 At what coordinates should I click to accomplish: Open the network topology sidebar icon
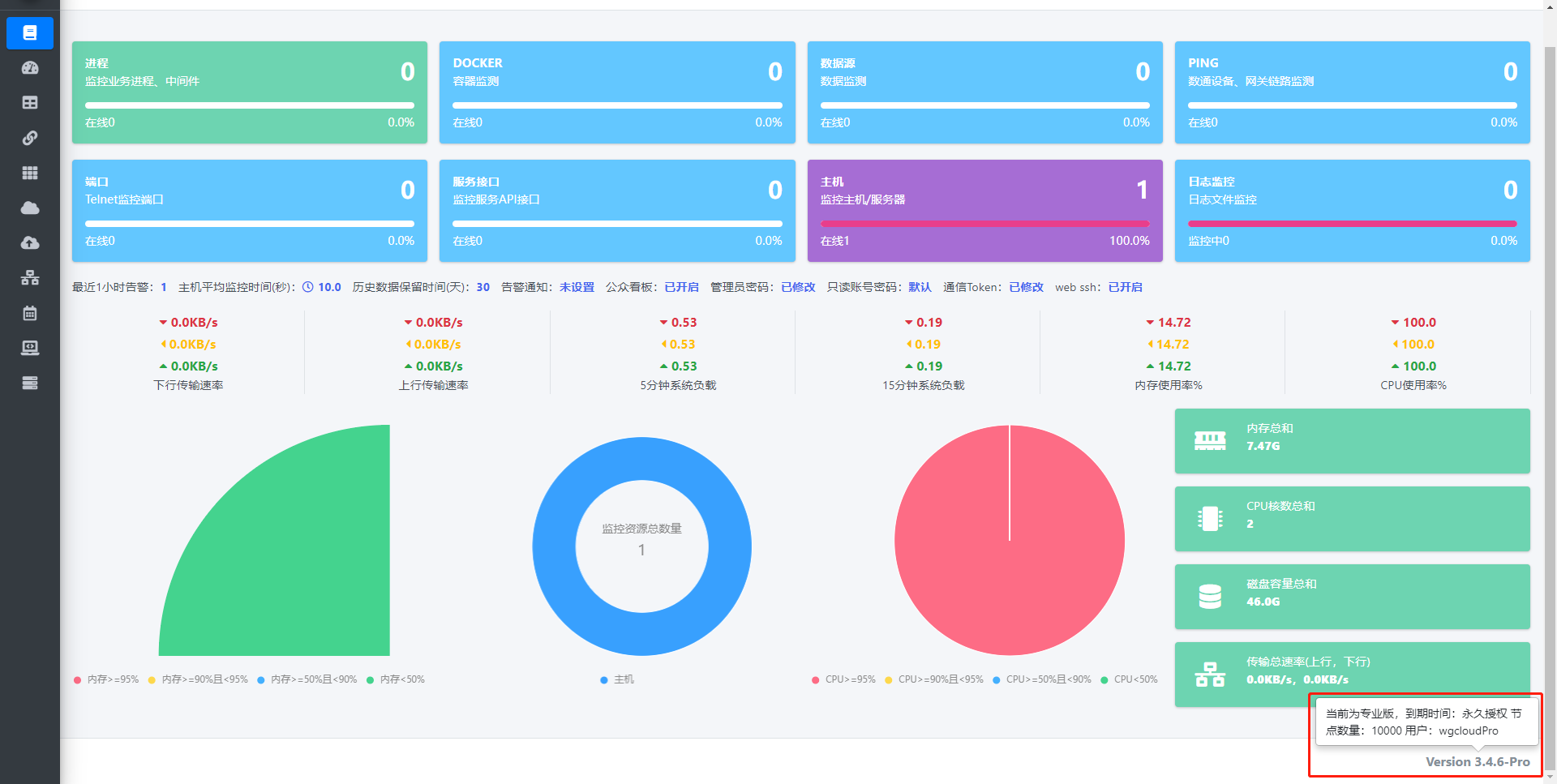pyautogui.click(x=30, y=277)
